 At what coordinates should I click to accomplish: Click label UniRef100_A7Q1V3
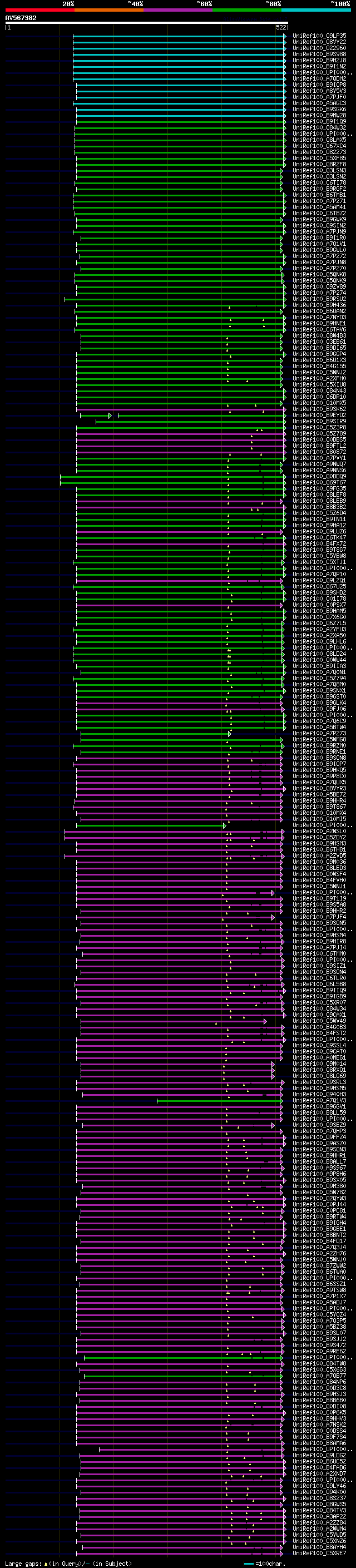click(319, 1101)
